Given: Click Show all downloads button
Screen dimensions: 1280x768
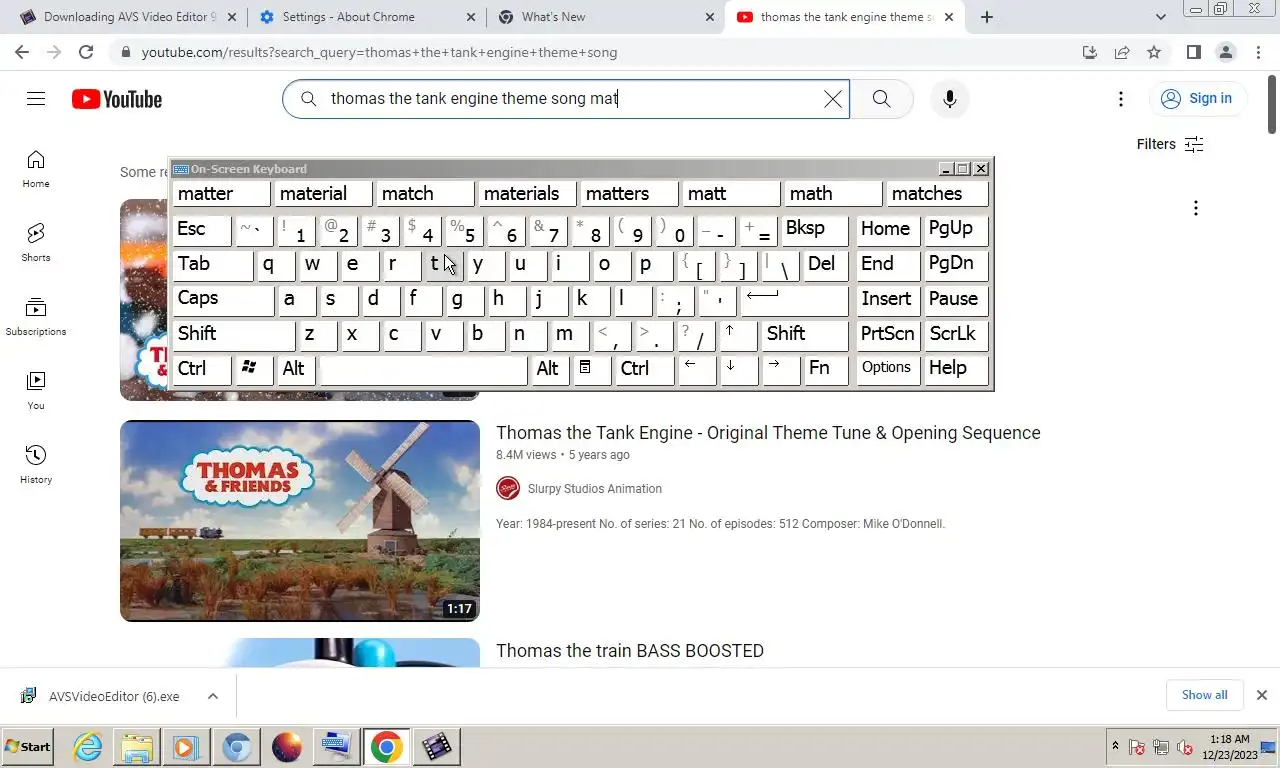Looking at the screenshot, I should tap(1205, 695).
